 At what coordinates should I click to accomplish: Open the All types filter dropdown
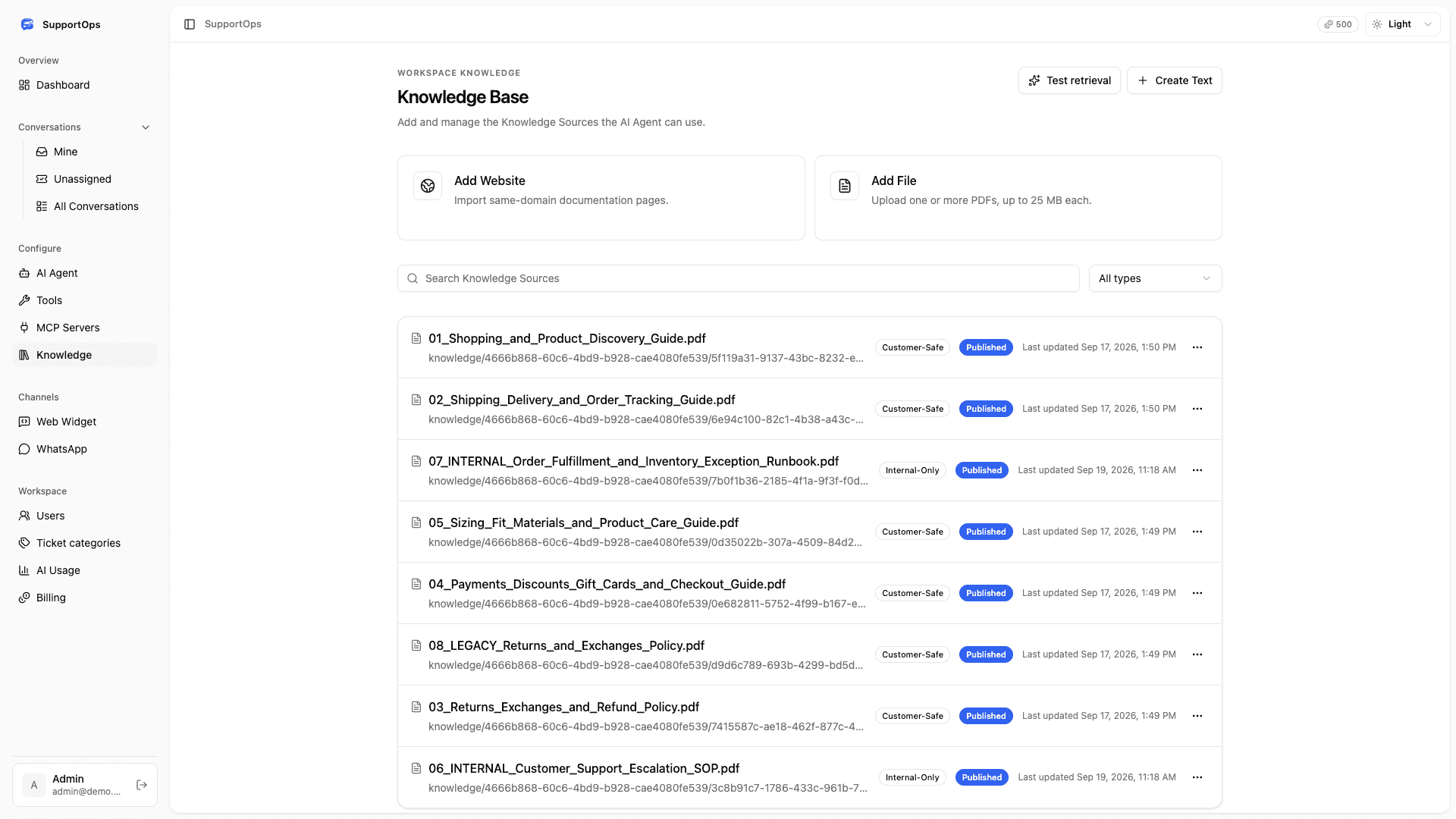[1155, 278]
